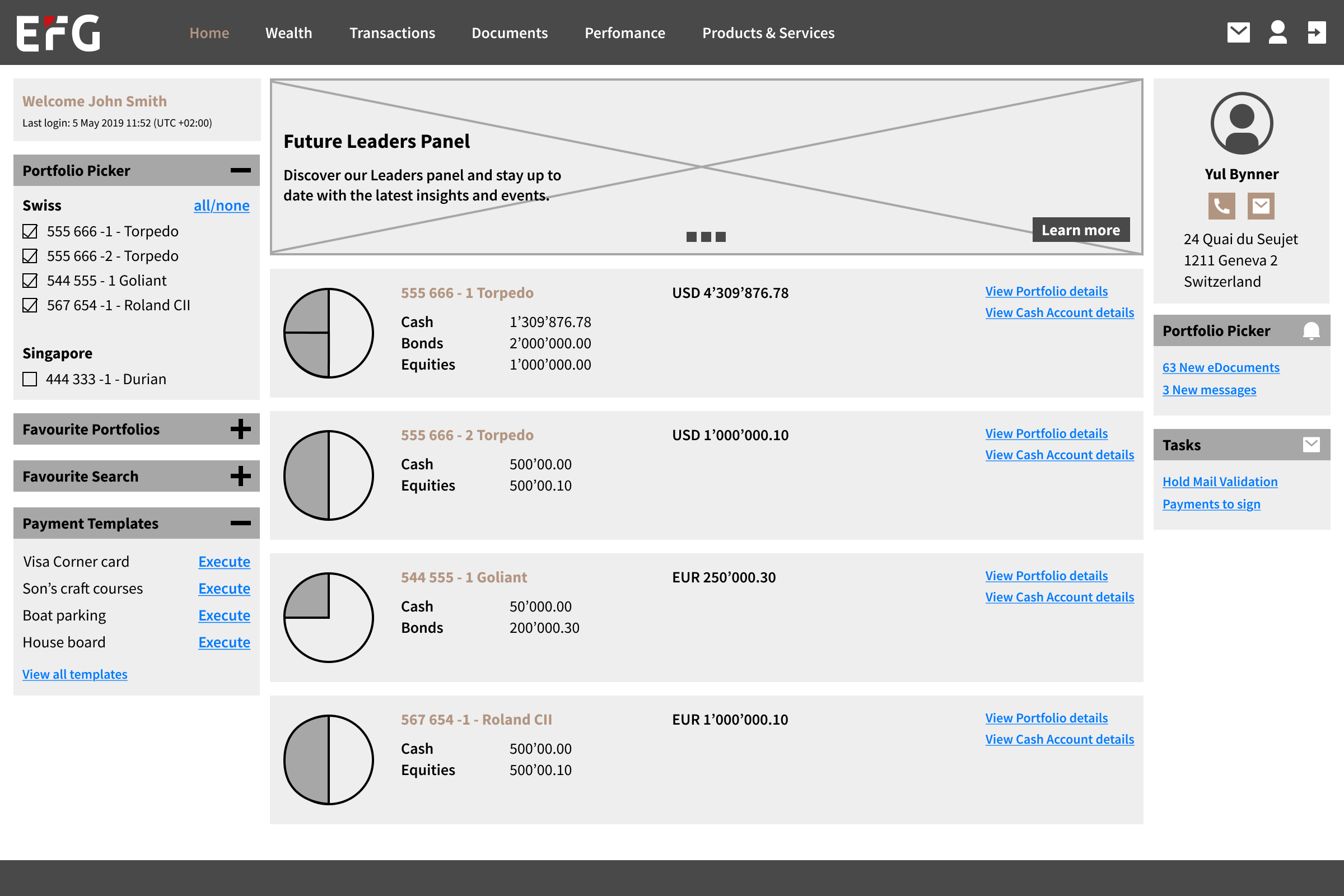Click the envelope icon in Tasks header
Viewport: 1344px width, 896px height.
pyautogui.click(x=1311, y=445)
